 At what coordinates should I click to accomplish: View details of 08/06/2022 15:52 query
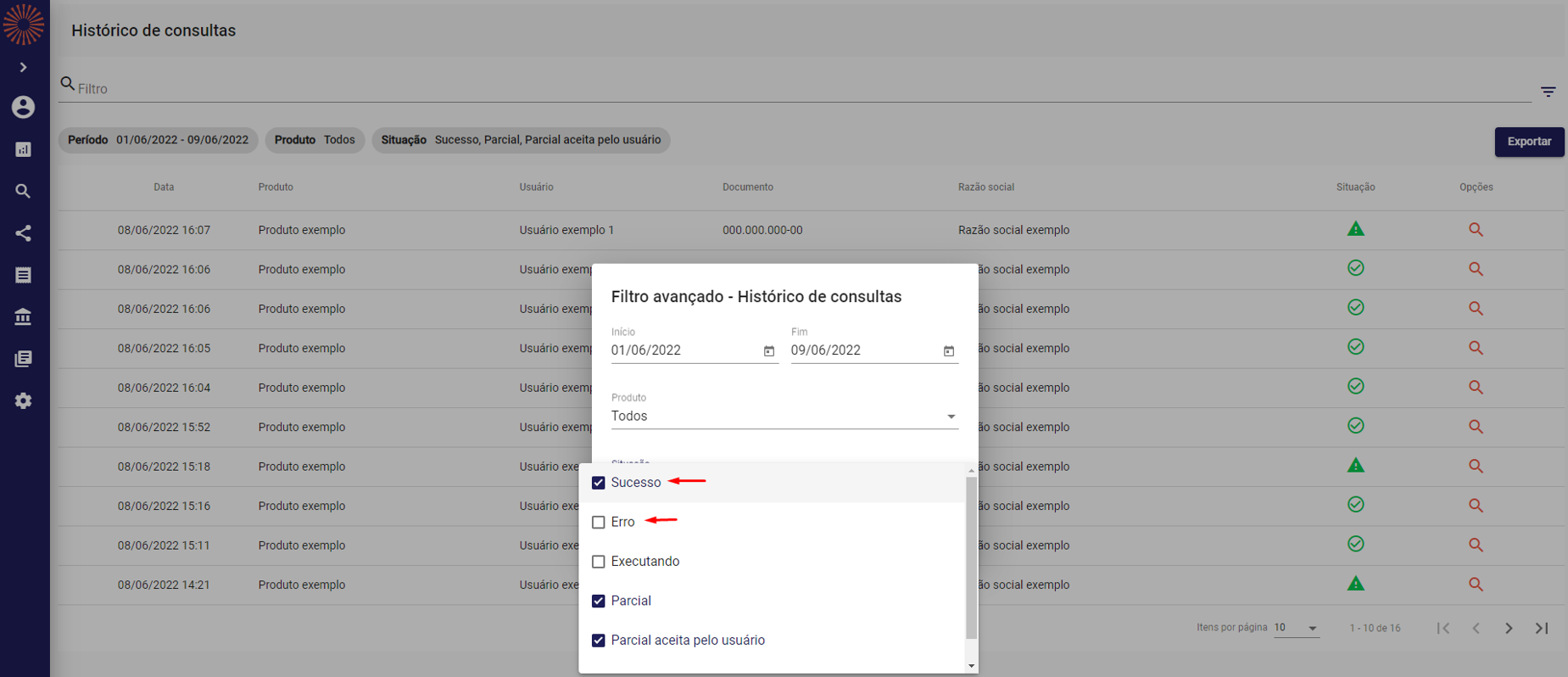(1476, 427)
